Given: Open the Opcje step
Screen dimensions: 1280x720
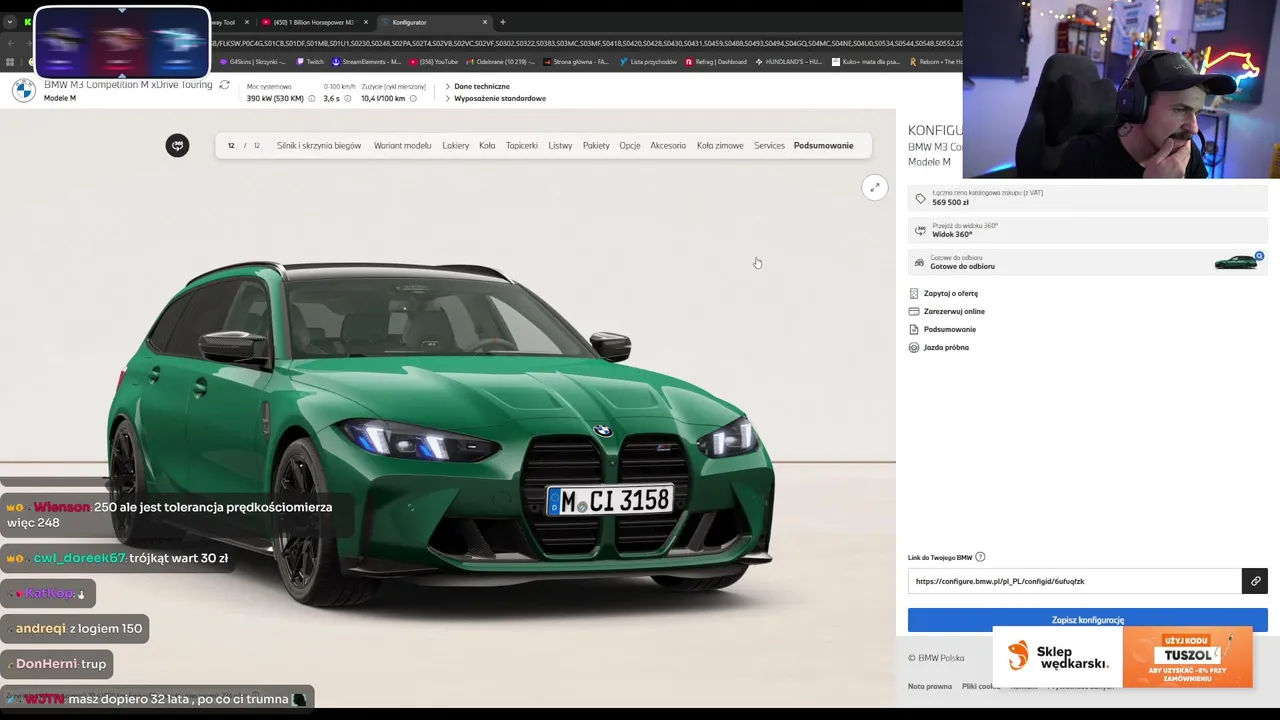Looking at the screenshot, I should (x=630, y=146).
